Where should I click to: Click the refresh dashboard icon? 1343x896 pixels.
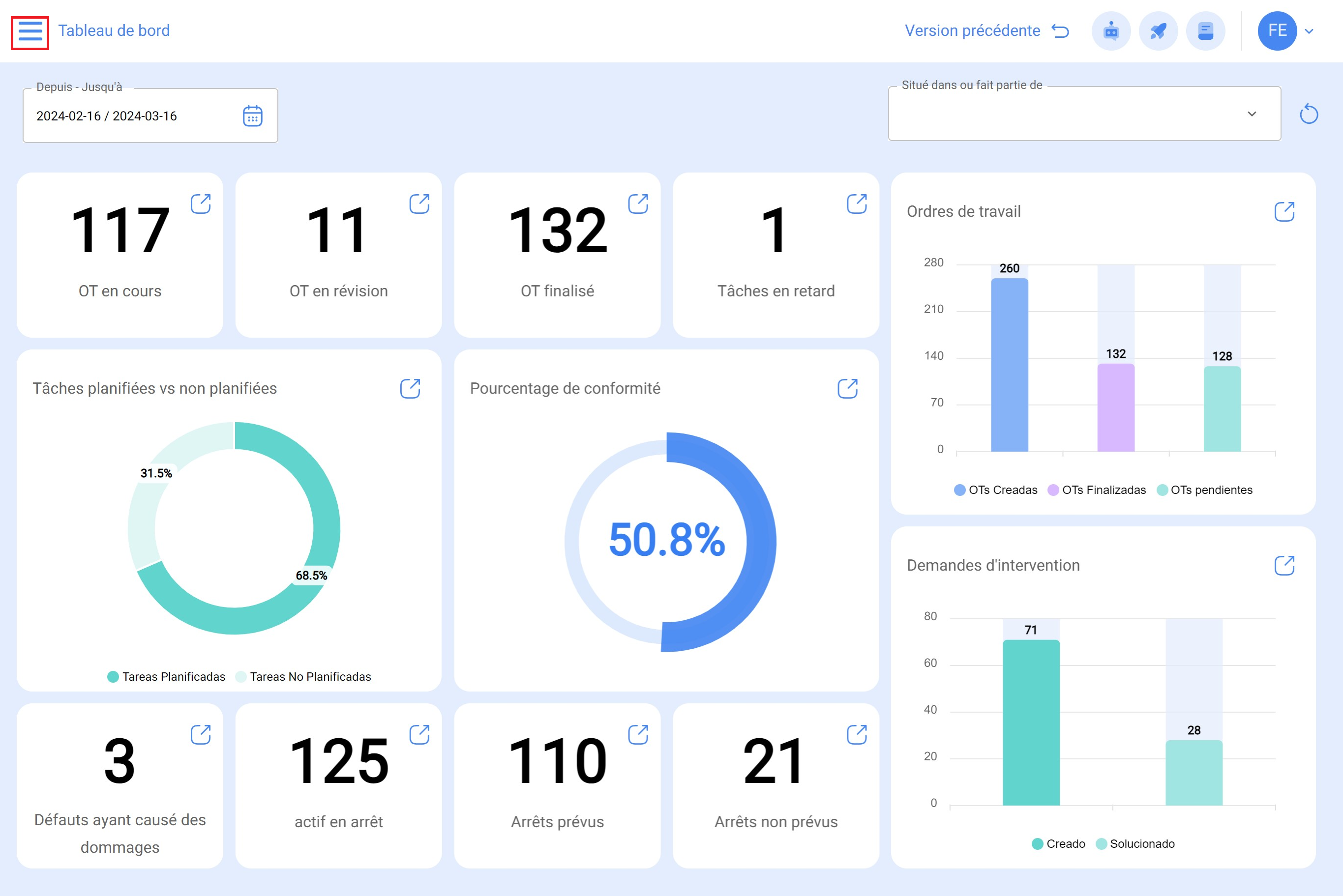coord(1309,115)
